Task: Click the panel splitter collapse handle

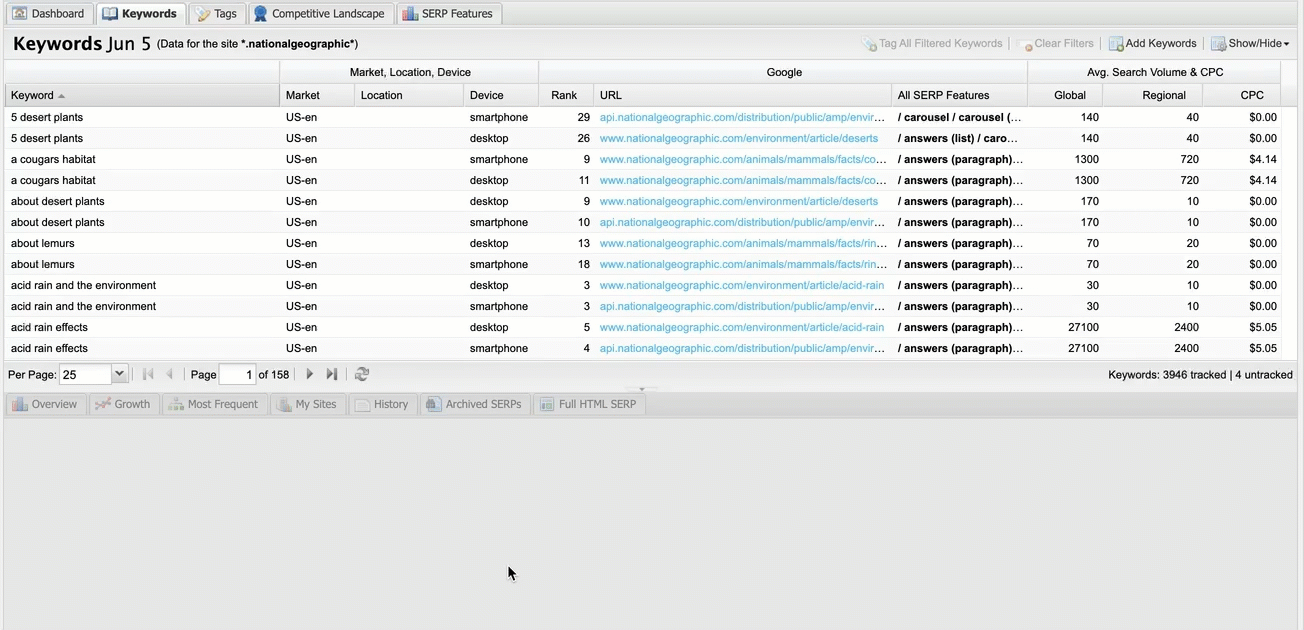Action: click(642, 389)
